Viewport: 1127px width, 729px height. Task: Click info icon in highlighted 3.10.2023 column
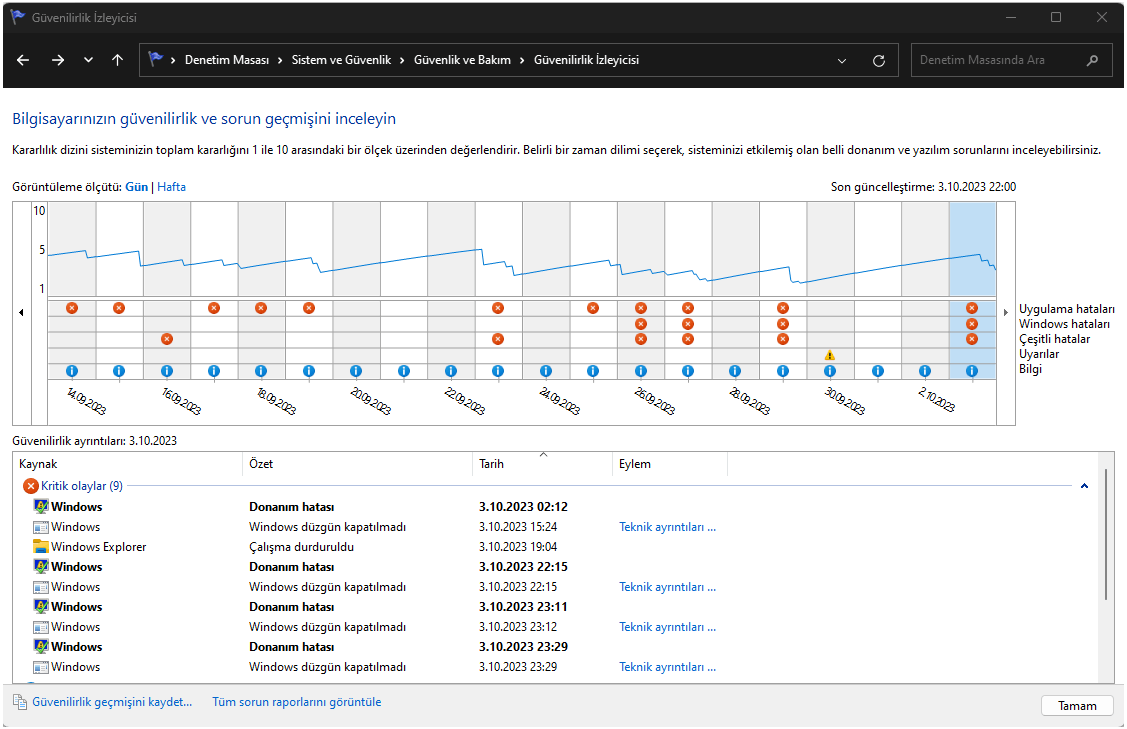(x=972, y=371)
